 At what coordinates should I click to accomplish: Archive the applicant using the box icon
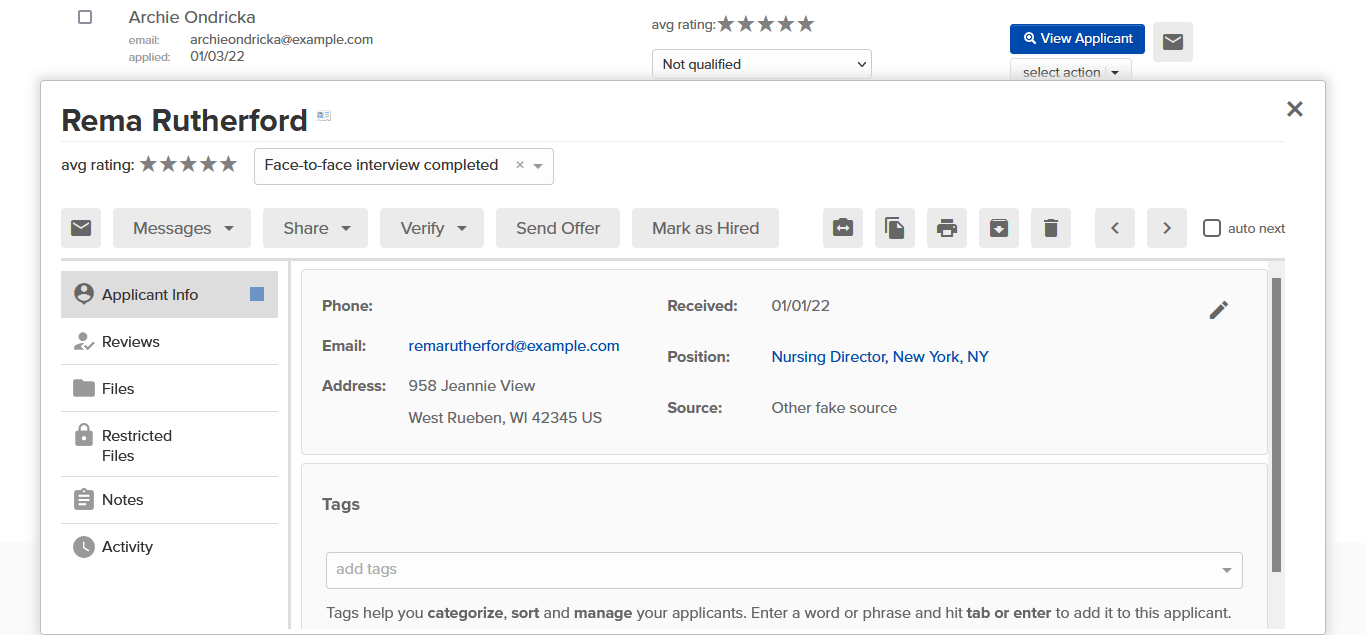(x=999, y=228)
